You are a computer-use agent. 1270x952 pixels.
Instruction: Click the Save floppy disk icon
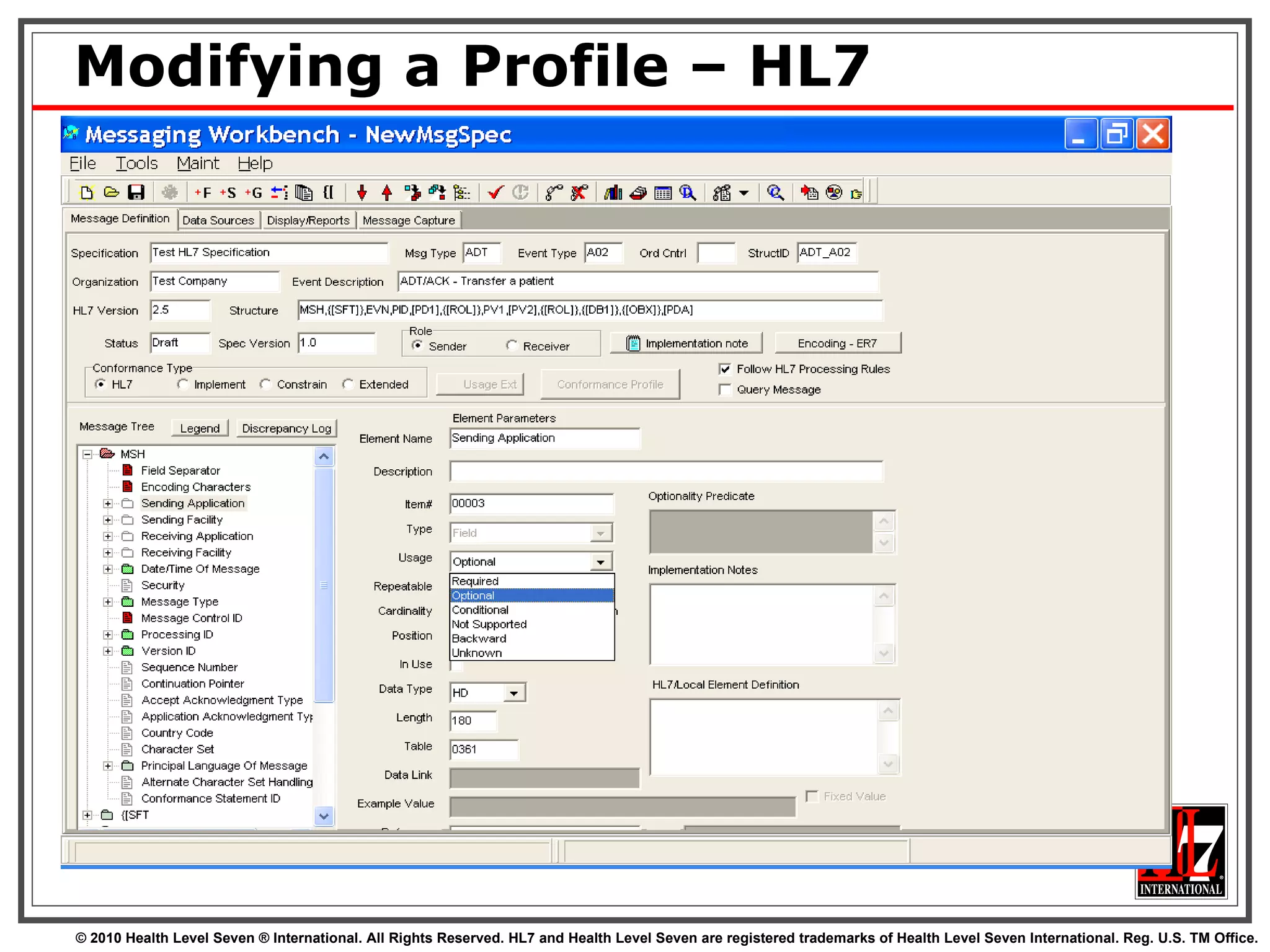click(136, 193)
